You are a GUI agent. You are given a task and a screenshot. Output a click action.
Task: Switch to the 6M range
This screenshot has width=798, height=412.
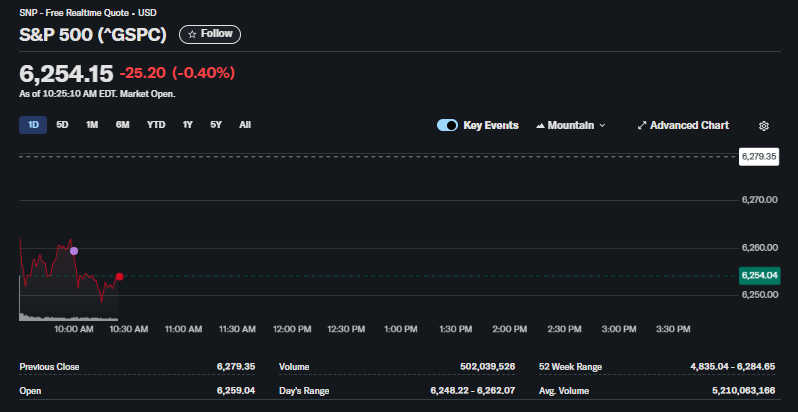(123, 125)
